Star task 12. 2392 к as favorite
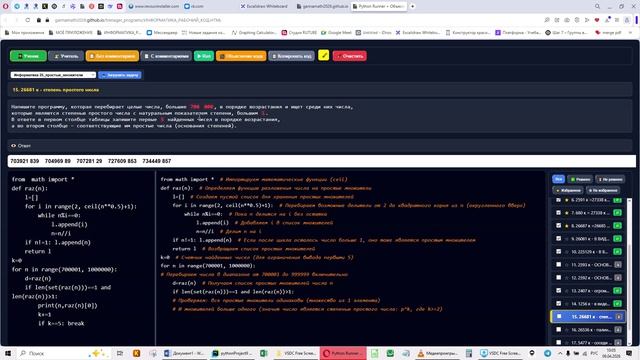640x360 pixels. [x=567, y=278]
